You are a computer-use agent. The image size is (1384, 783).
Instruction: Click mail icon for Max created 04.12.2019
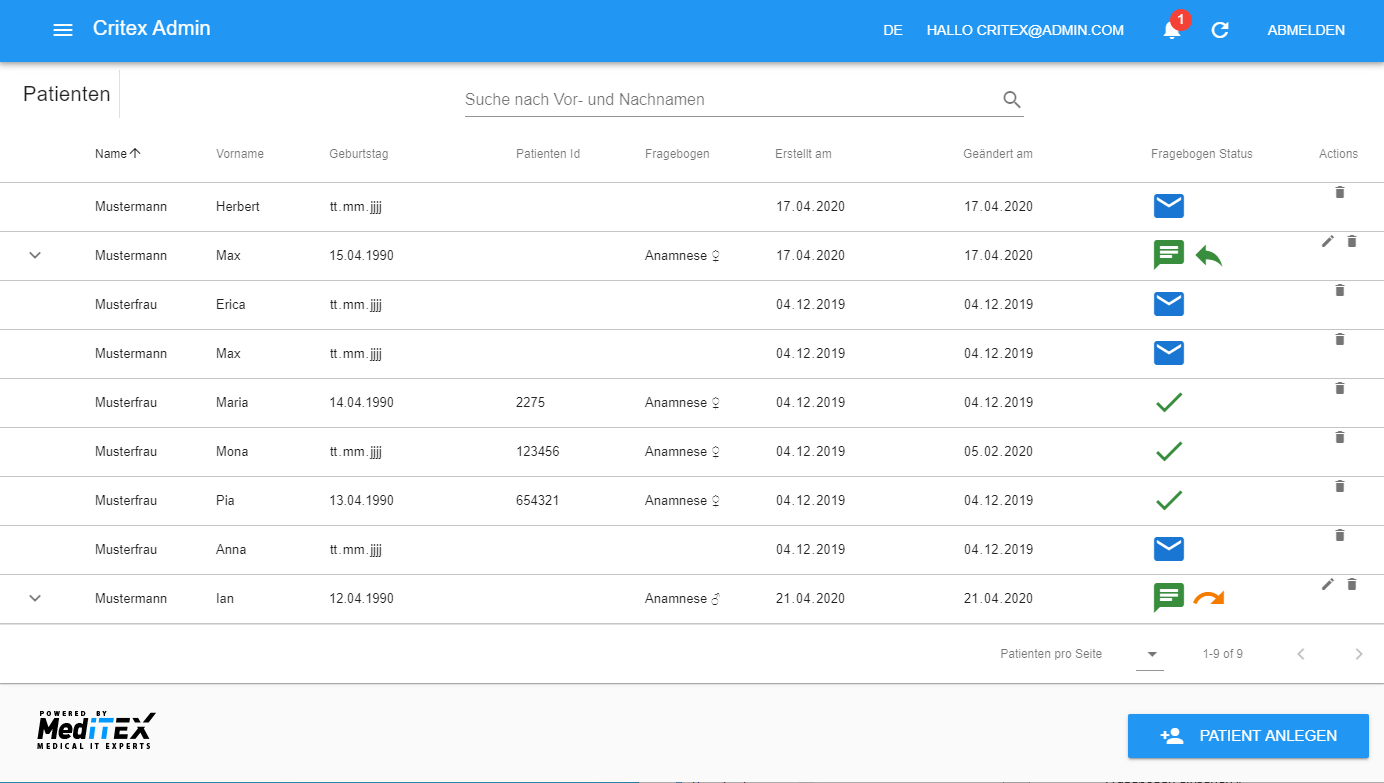click(x=1169, y=353)
